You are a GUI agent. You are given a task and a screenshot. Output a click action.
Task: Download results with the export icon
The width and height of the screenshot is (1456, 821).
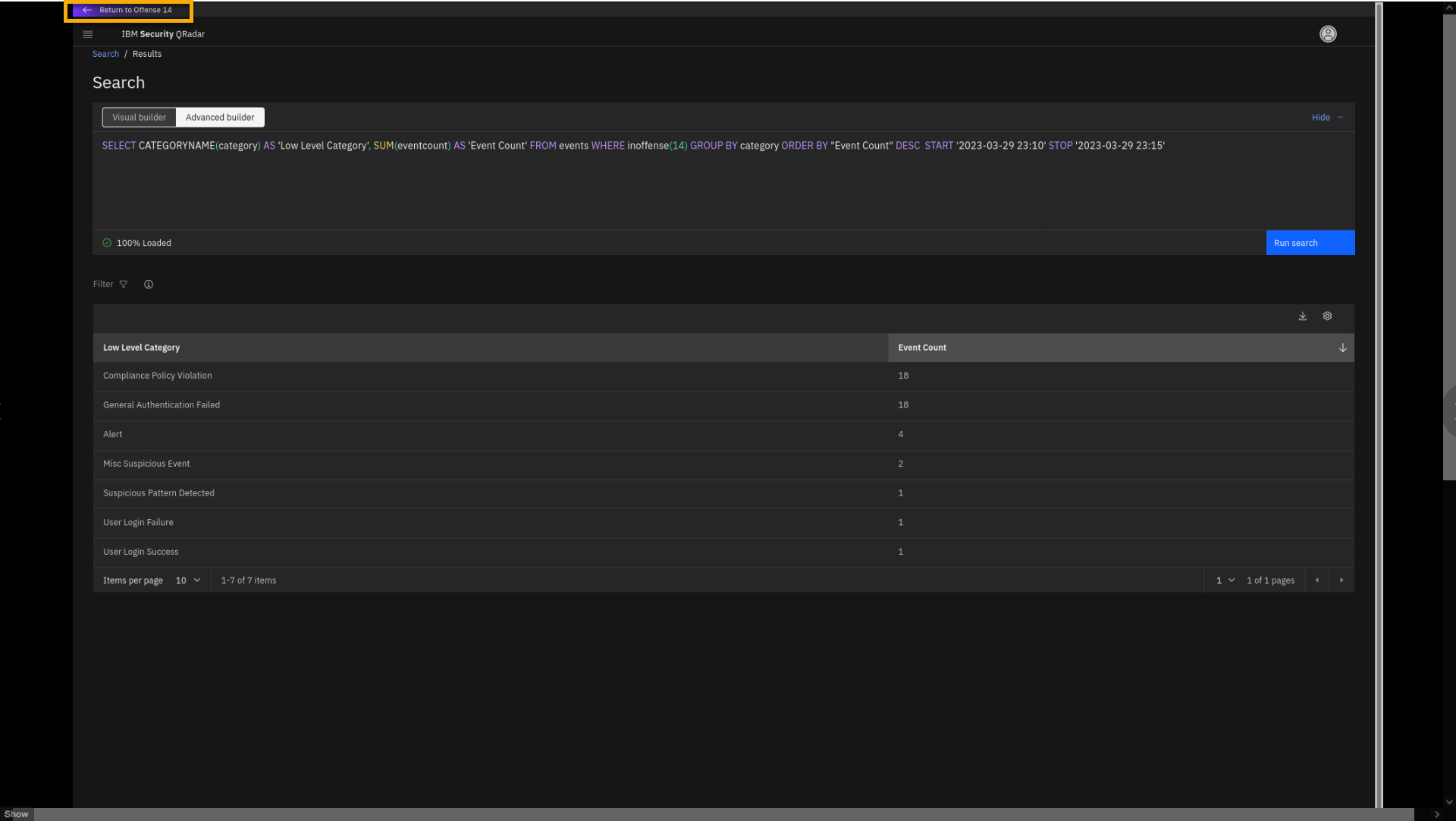[1302, 316]
